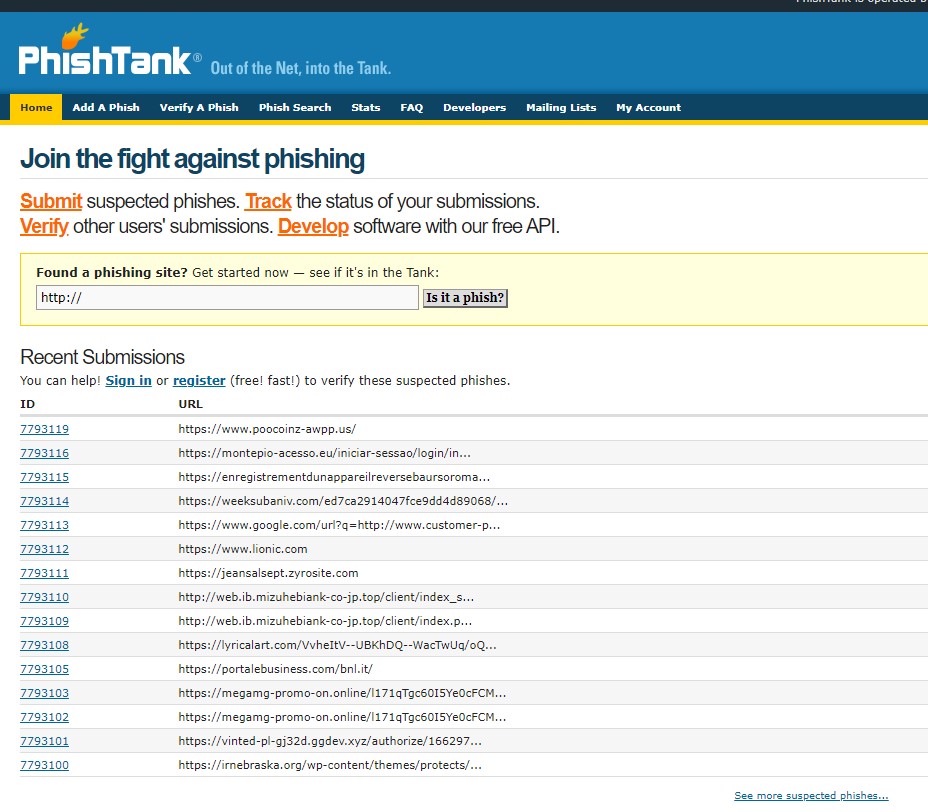The height and width of the screenshot is (812, 928).
Task: Click the Verify link in headline
Action: (44, 227)
